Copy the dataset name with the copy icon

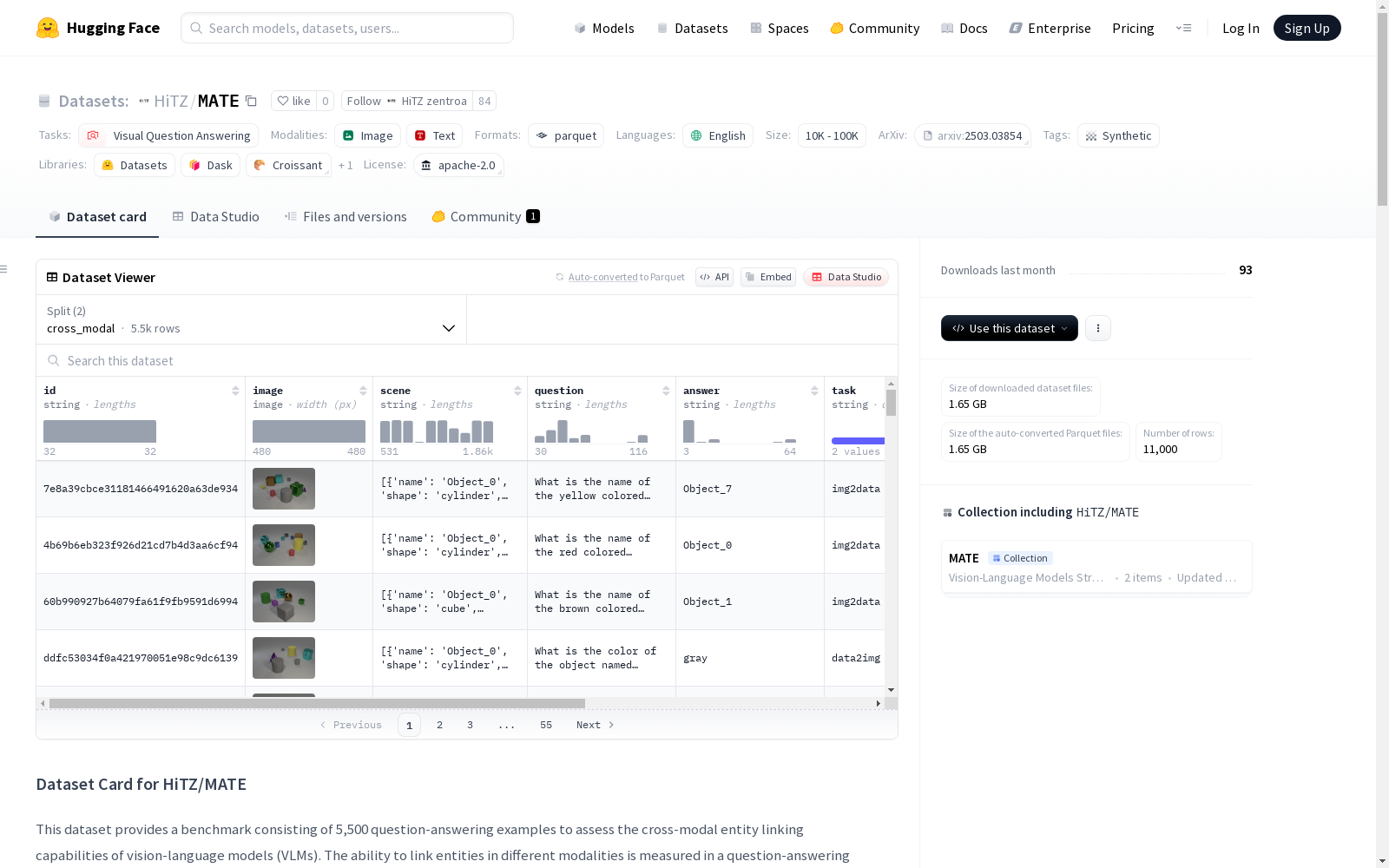click(251, 101)
